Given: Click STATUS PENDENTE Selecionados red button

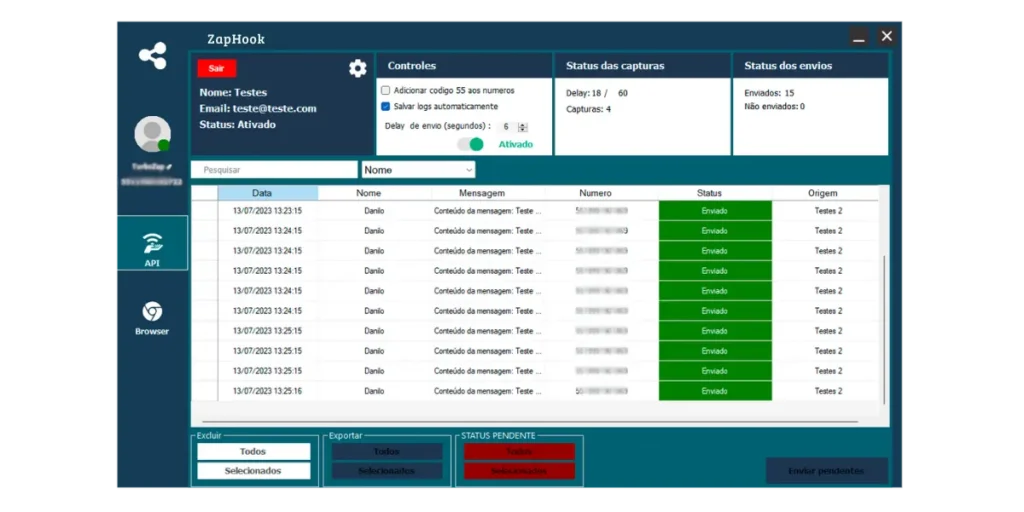Looking at the screenshot, I should (519, 471).
